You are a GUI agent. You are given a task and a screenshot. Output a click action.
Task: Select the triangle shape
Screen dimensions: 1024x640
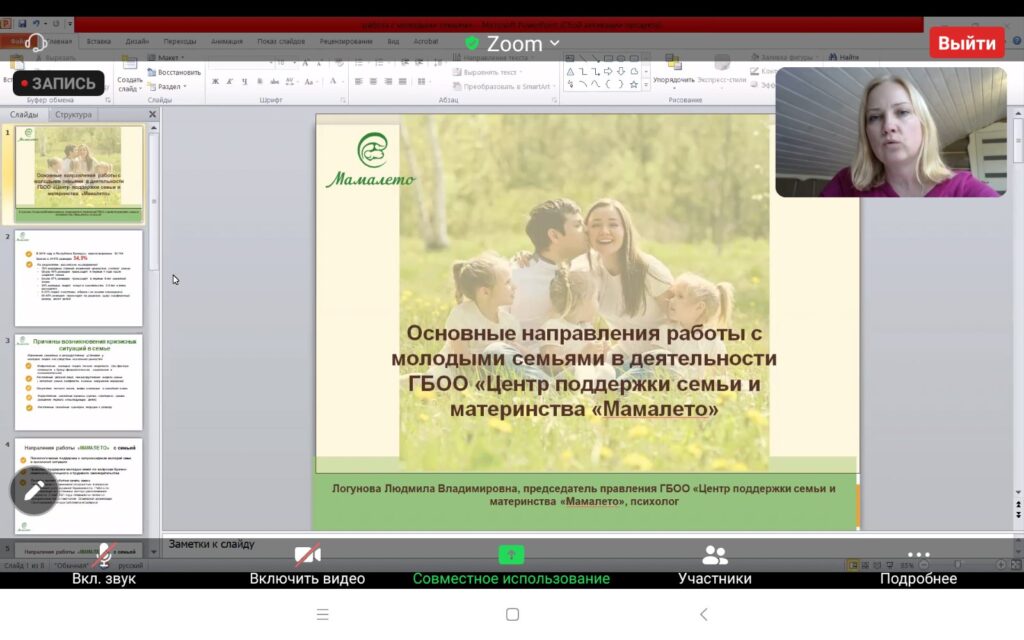(570, 71)
